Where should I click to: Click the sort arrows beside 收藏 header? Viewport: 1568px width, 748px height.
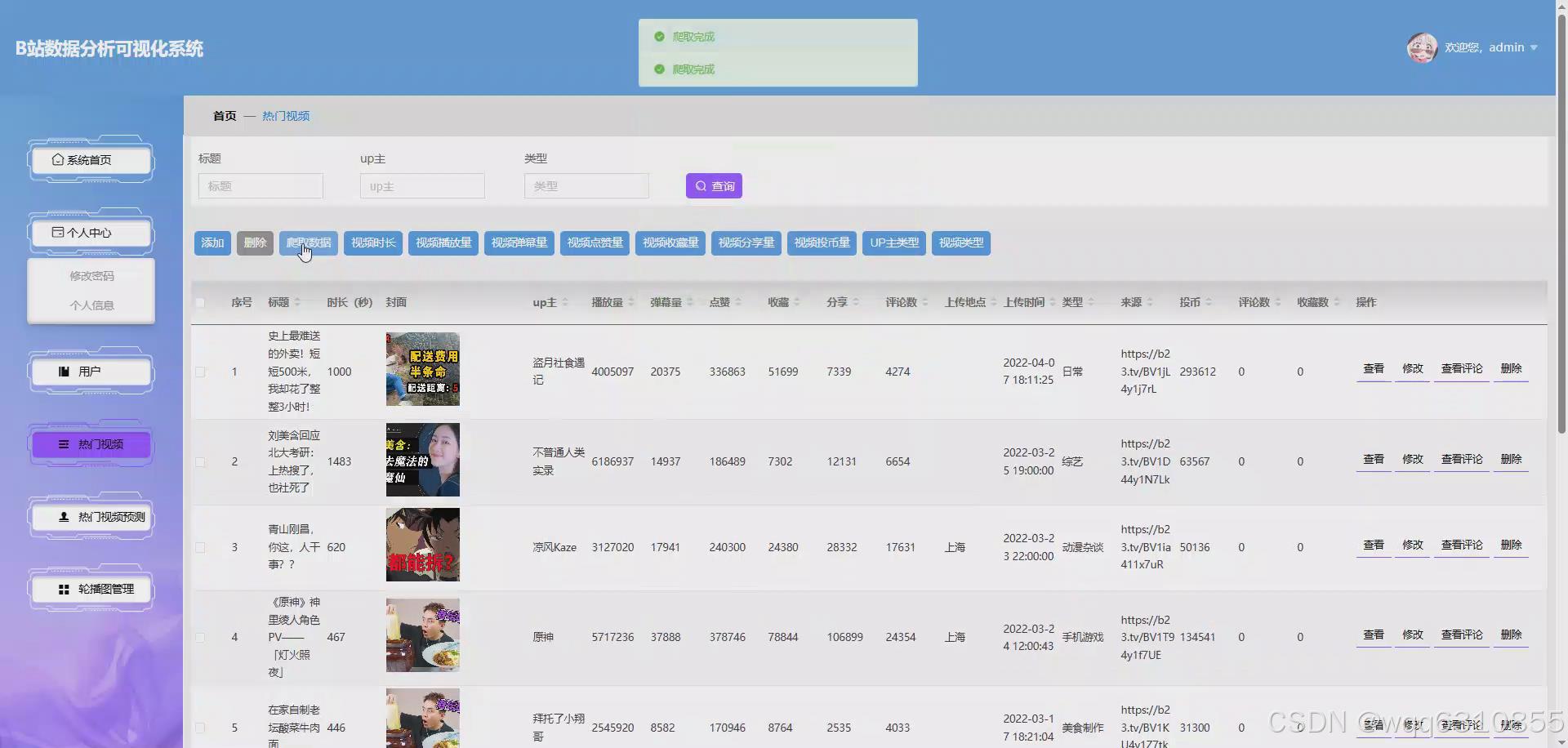pos(797,303)
